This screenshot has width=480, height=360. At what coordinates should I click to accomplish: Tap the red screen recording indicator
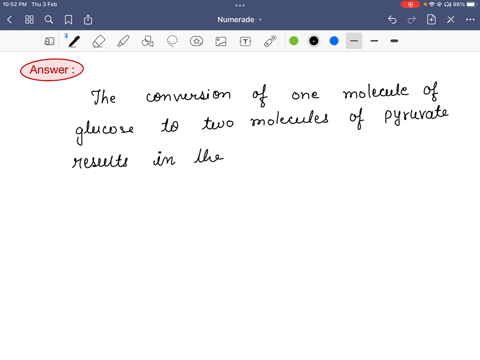tap(410, 4)
